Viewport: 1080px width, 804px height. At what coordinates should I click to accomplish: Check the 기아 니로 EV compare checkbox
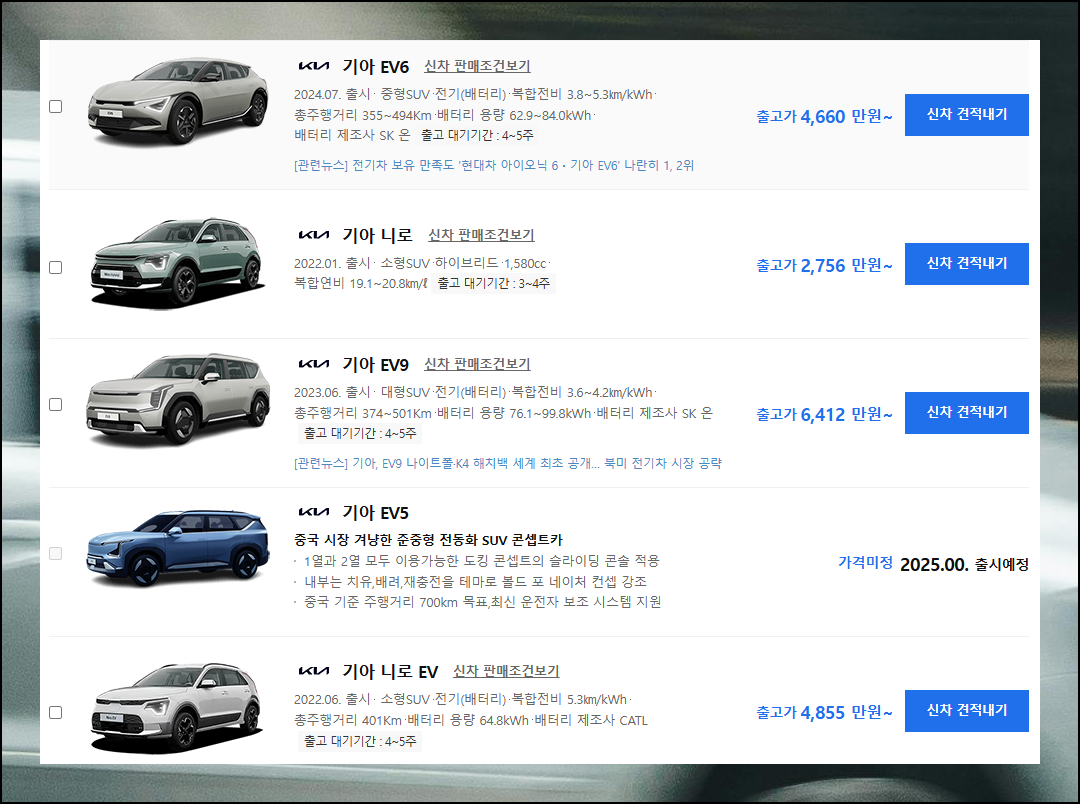(x=56, y=712)
